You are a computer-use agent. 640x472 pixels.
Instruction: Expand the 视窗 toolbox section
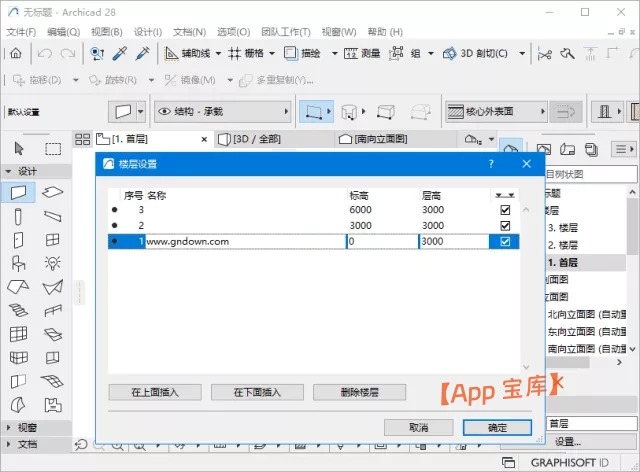click(x=9, y=427)
